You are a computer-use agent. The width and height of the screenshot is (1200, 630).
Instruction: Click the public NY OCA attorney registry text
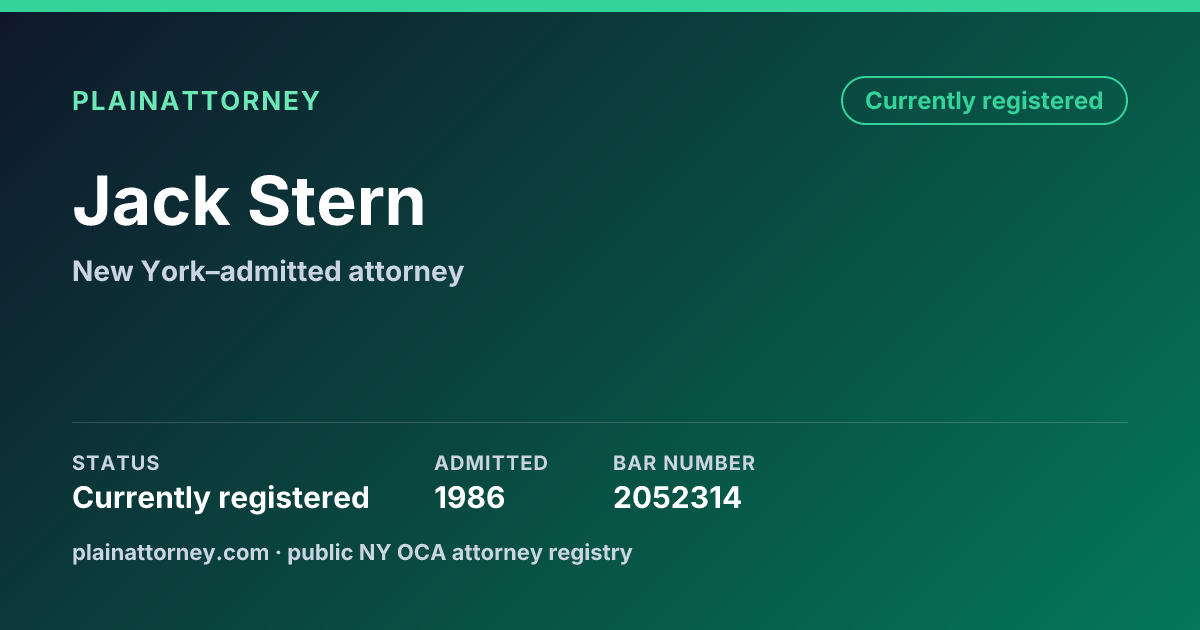point(460,552)
